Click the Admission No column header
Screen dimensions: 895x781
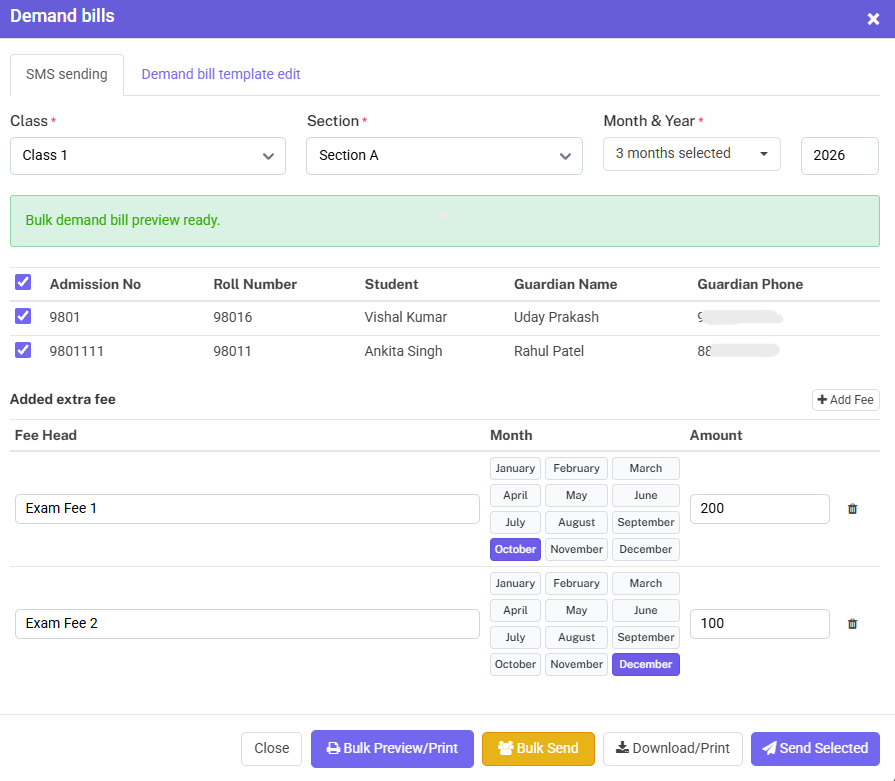95,284
